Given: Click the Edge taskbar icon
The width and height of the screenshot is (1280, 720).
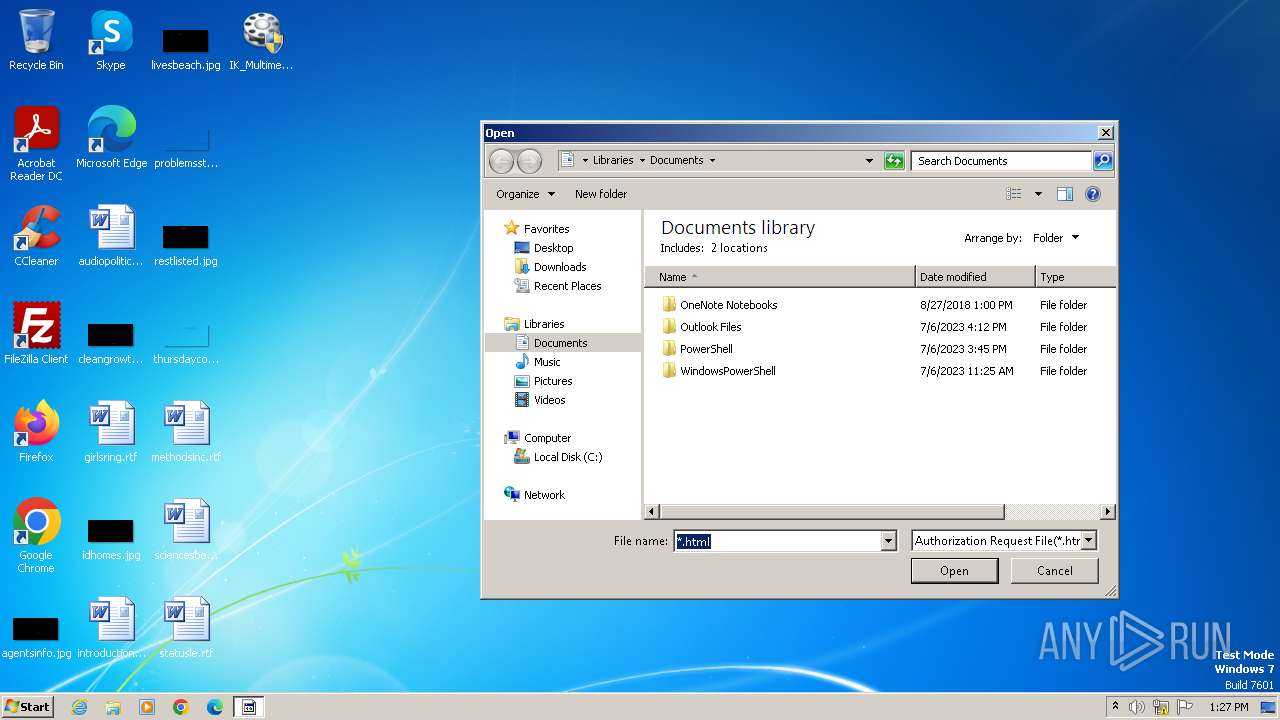Looking at the screenshot, I should 215,707.
